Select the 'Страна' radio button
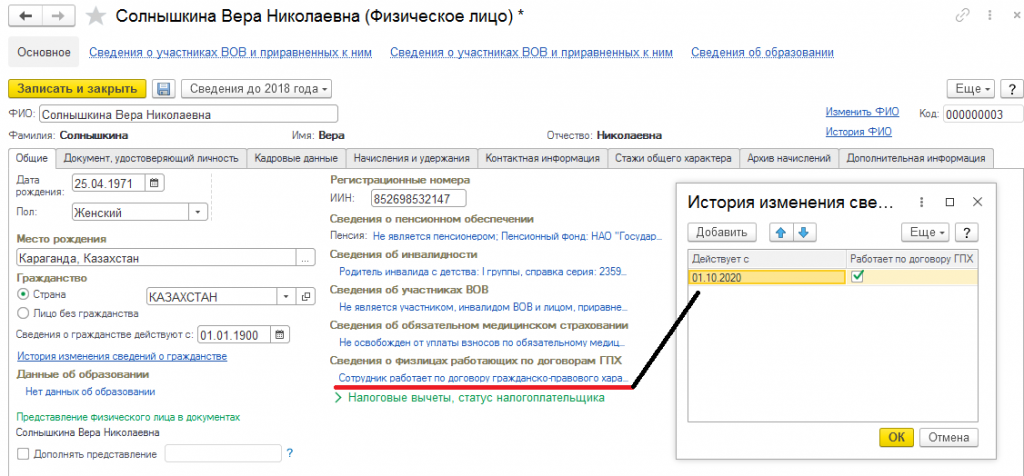The image size is (1024, 476). [x=24, y=295]
